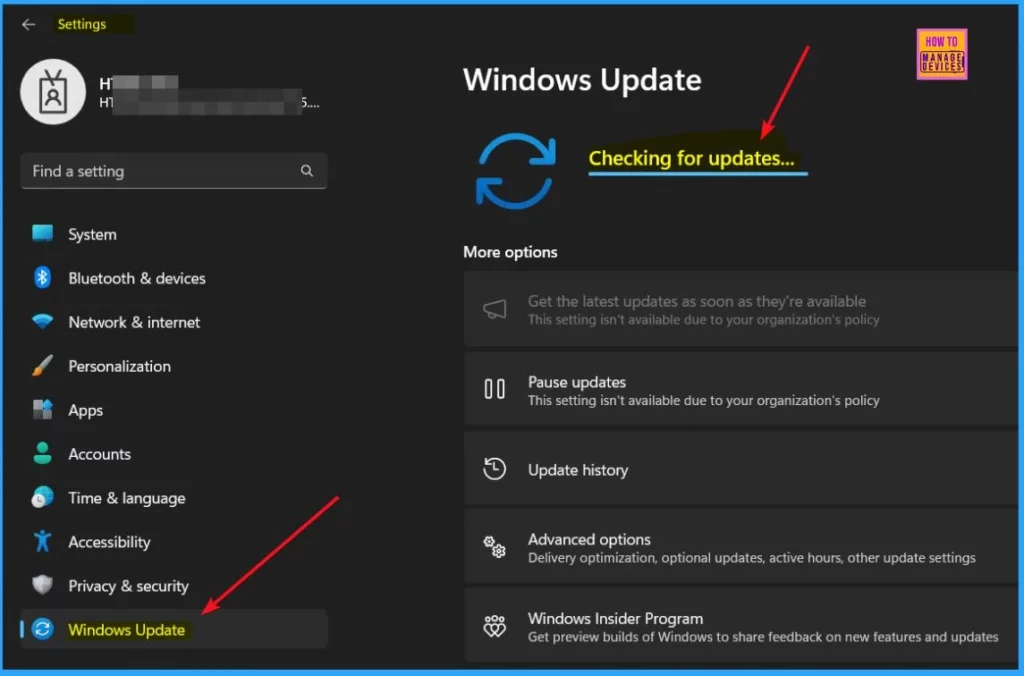Viewport: 1024px width, 676px height.
Task: Open the Advanced options title text
Action: [x=589, y=539]
